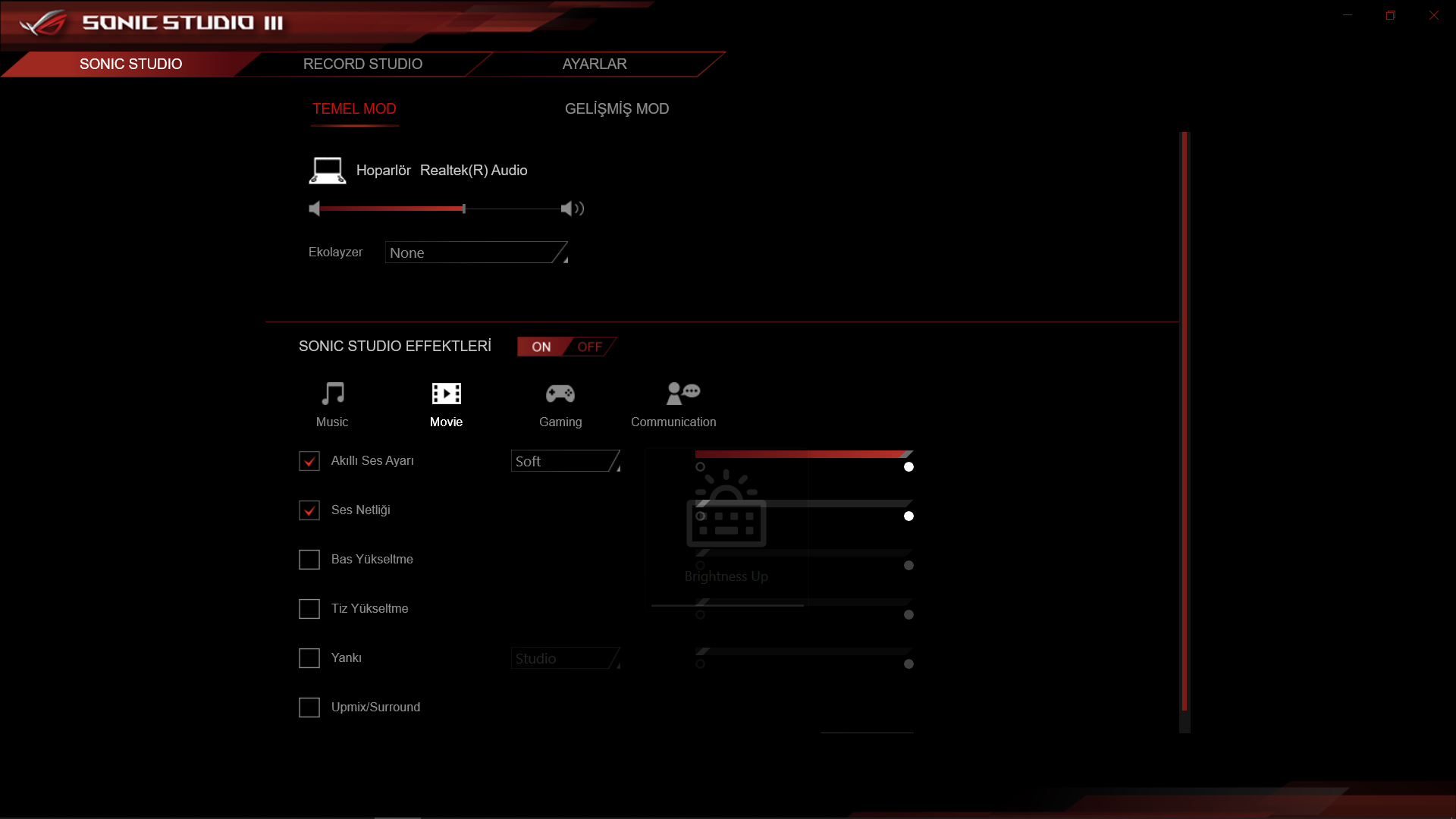Uncheck Akıllı Ses Ayarı checkbox
Image resolution: width=1456 pixels, height=819 pixels.
pyautogui.click(x=309, y=461)
